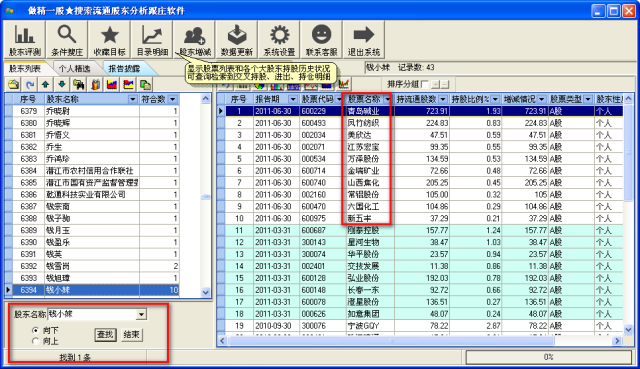
Task: Click the green down-arrow icon
Action: (x=62, y=84)
